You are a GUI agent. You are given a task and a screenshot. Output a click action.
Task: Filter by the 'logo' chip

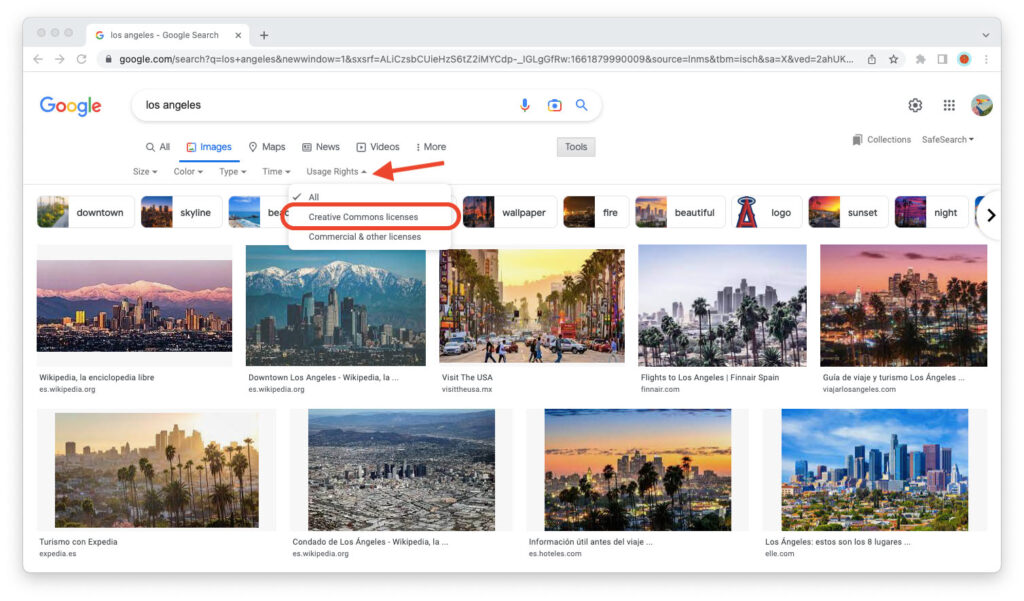[x=766, y=212]
